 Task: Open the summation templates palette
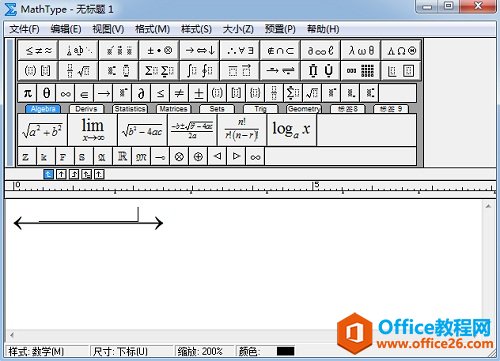pyautogui.click(x=159, y=70)
